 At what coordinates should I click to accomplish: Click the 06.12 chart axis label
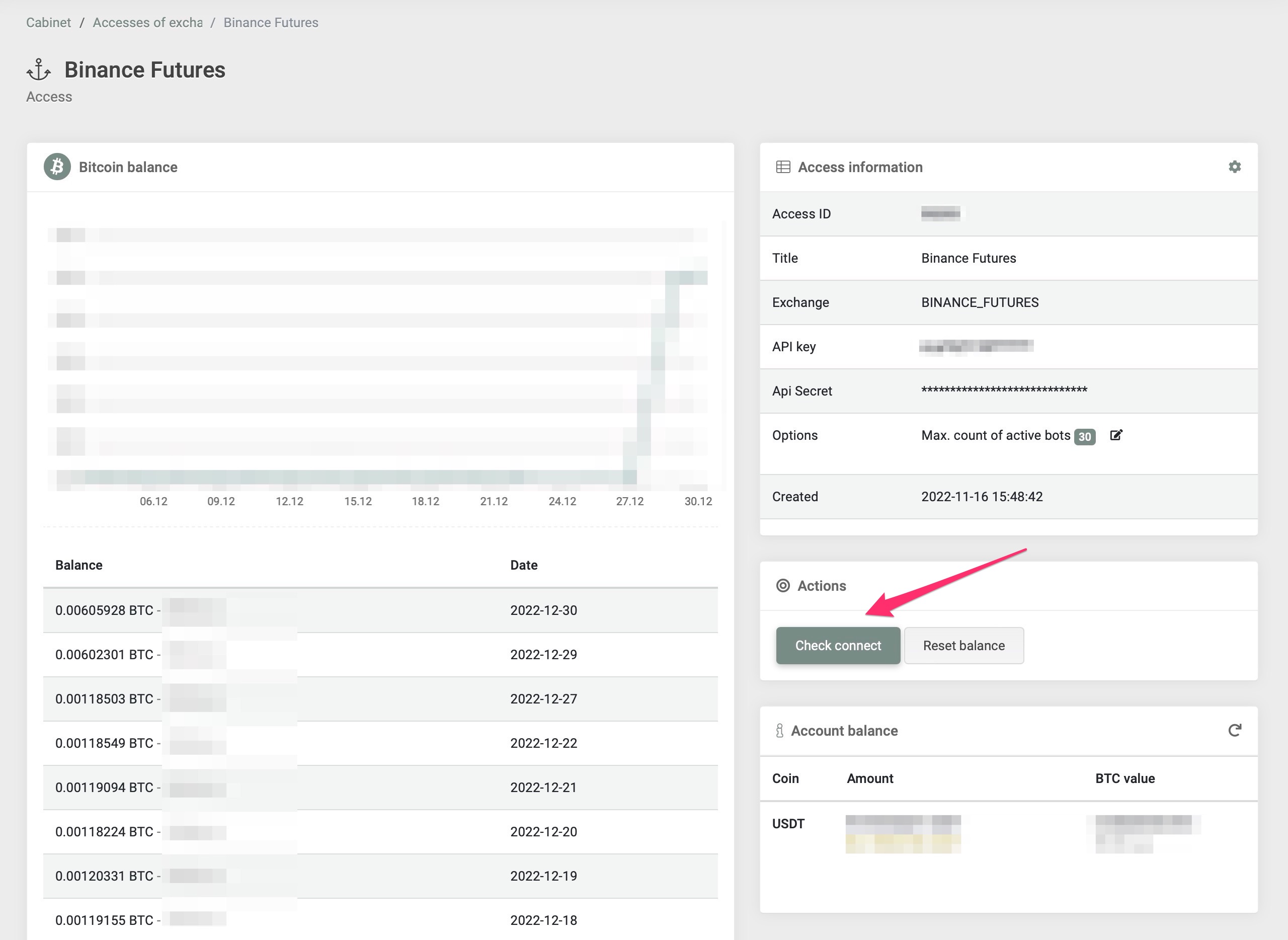click(x=153, y=501)
